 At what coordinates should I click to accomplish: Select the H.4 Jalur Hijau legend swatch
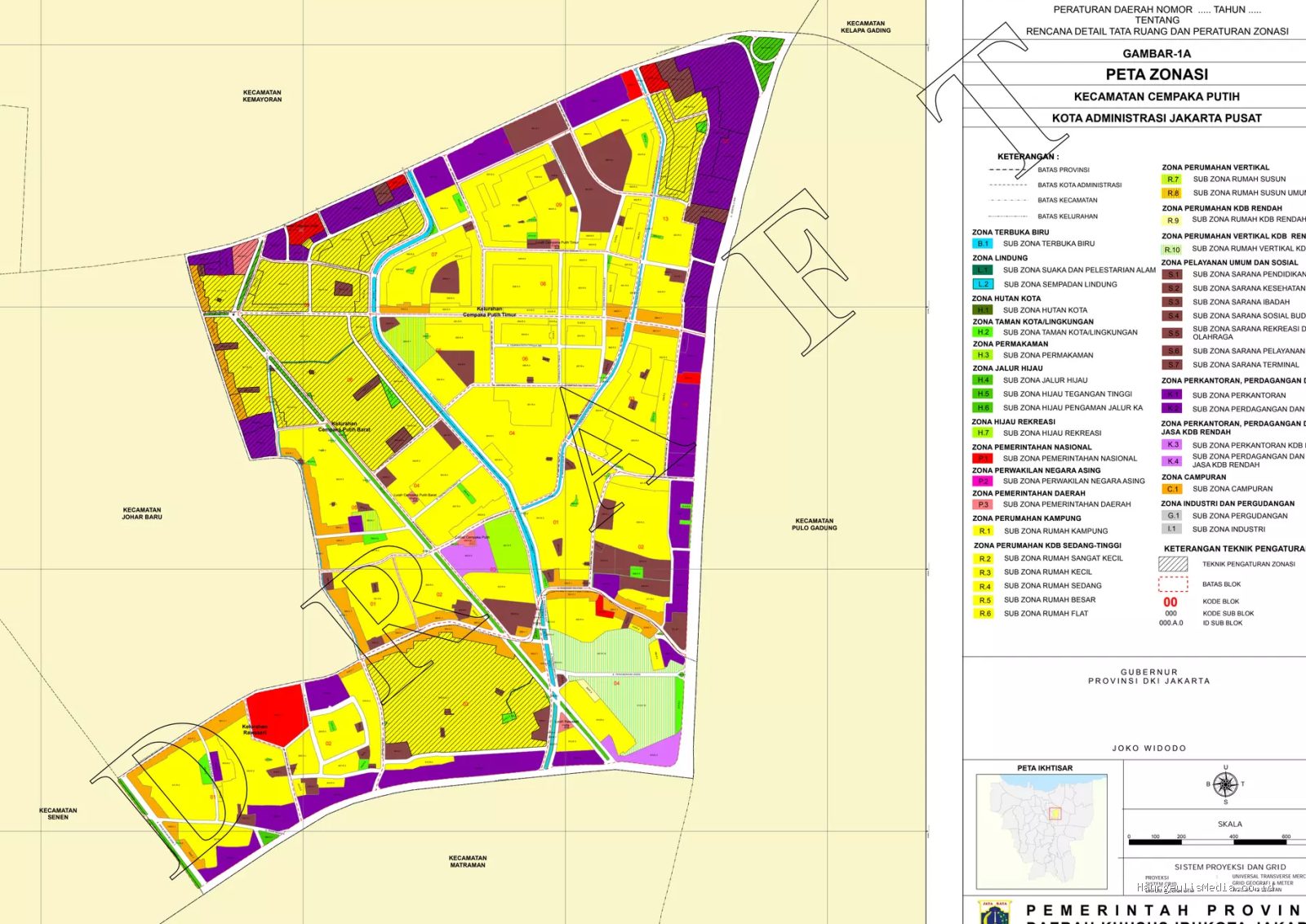coord(983,380)
